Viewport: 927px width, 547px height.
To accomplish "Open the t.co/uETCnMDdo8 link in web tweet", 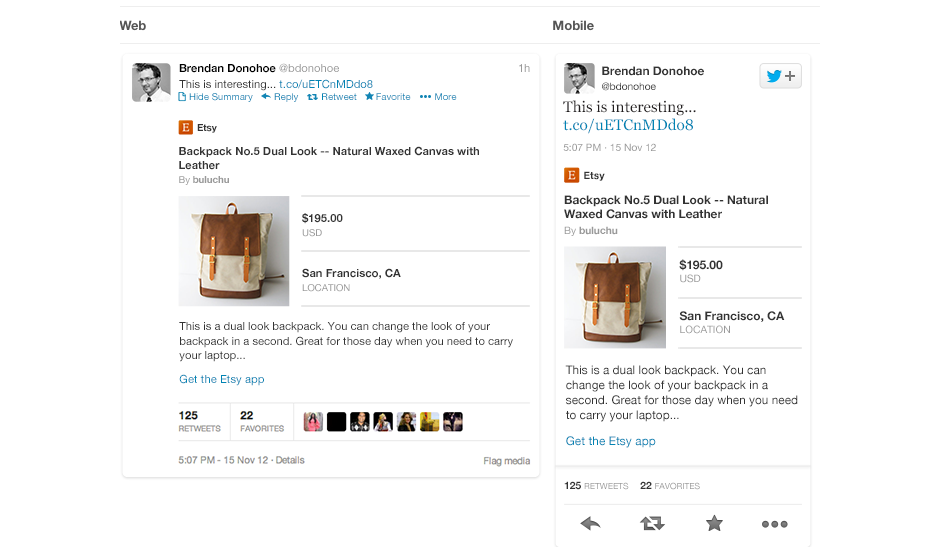I will (326, 84).
